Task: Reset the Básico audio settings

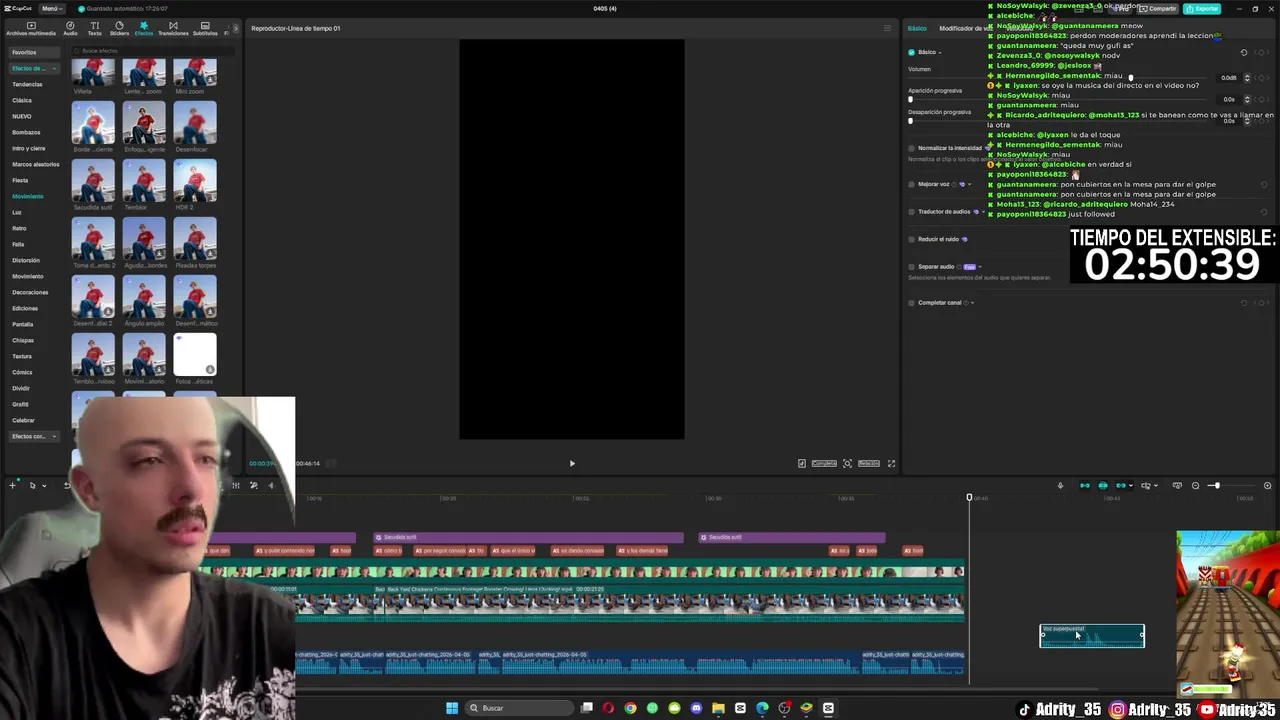Action: tap(1244, 52)
